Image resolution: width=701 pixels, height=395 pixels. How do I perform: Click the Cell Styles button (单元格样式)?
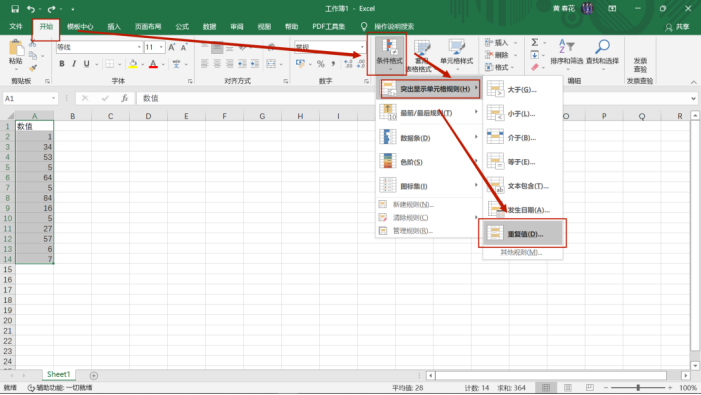click(456, 54)
